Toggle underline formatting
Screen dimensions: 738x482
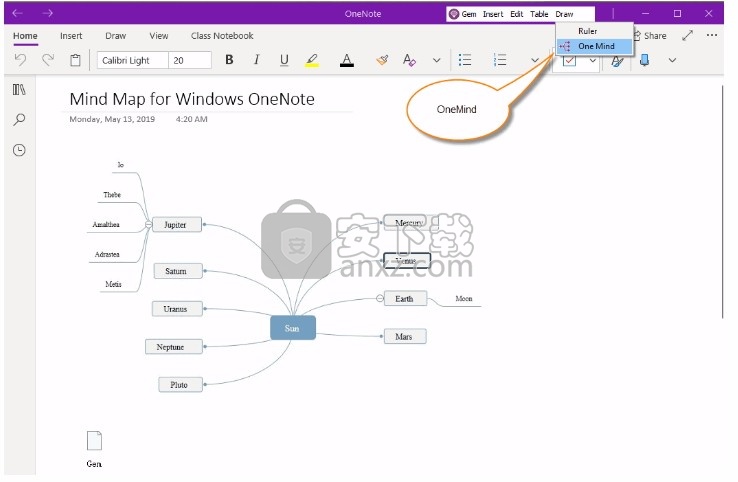click(284, 60)
